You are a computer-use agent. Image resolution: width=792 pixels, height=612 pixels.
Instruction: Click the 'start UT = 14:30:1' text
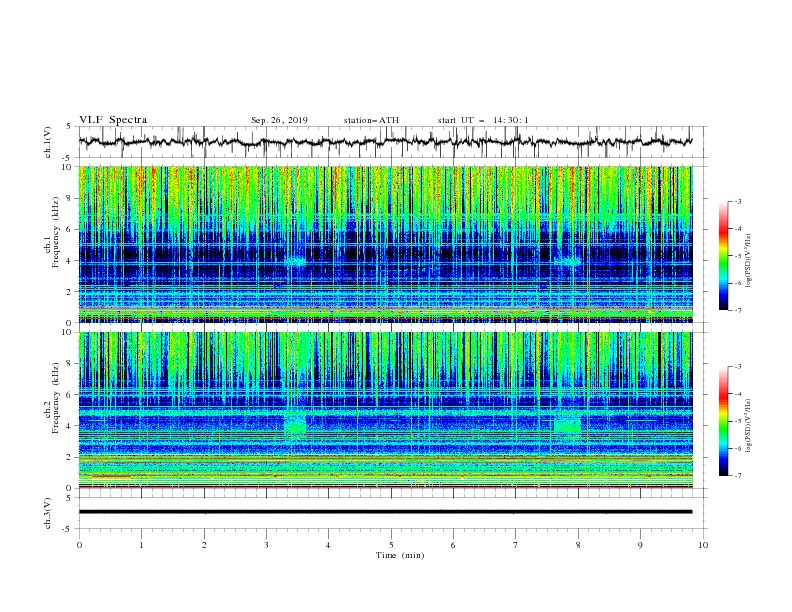click(483, 120)
